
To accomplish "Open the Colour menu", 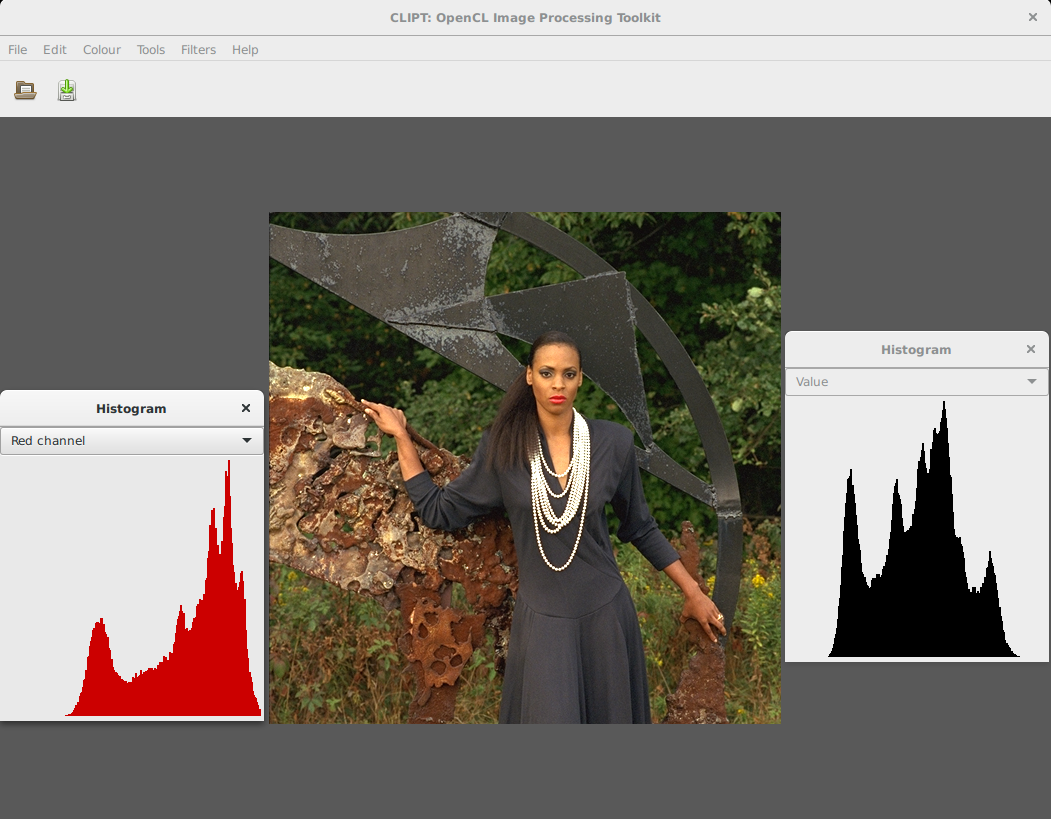I will coord(102,50).
